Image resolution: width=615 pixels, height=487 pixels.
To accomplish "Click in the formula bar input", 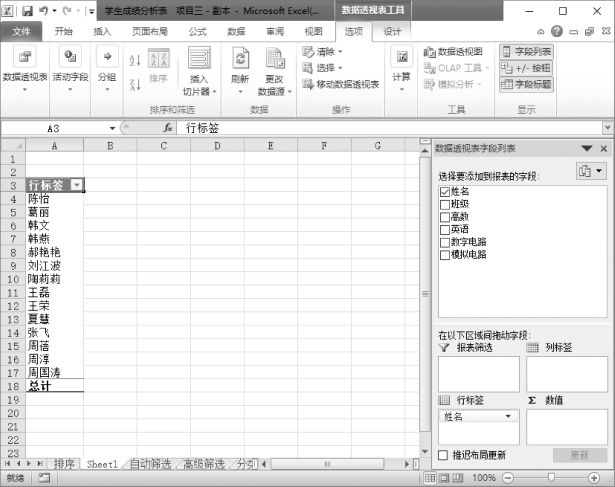I will [x=389, y=128].
